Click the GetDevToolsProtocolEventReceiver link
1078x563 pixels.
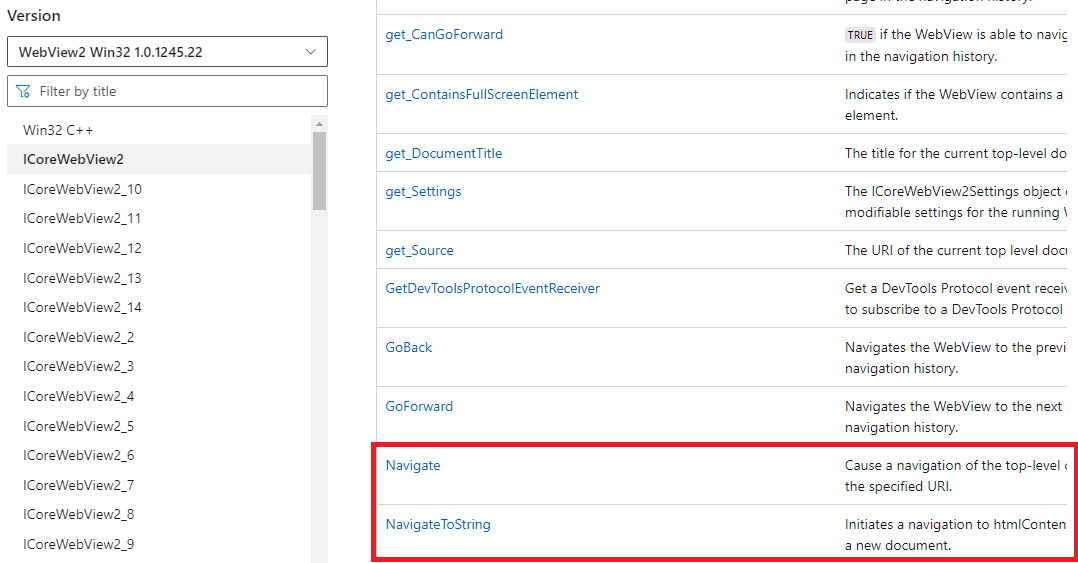492,288
